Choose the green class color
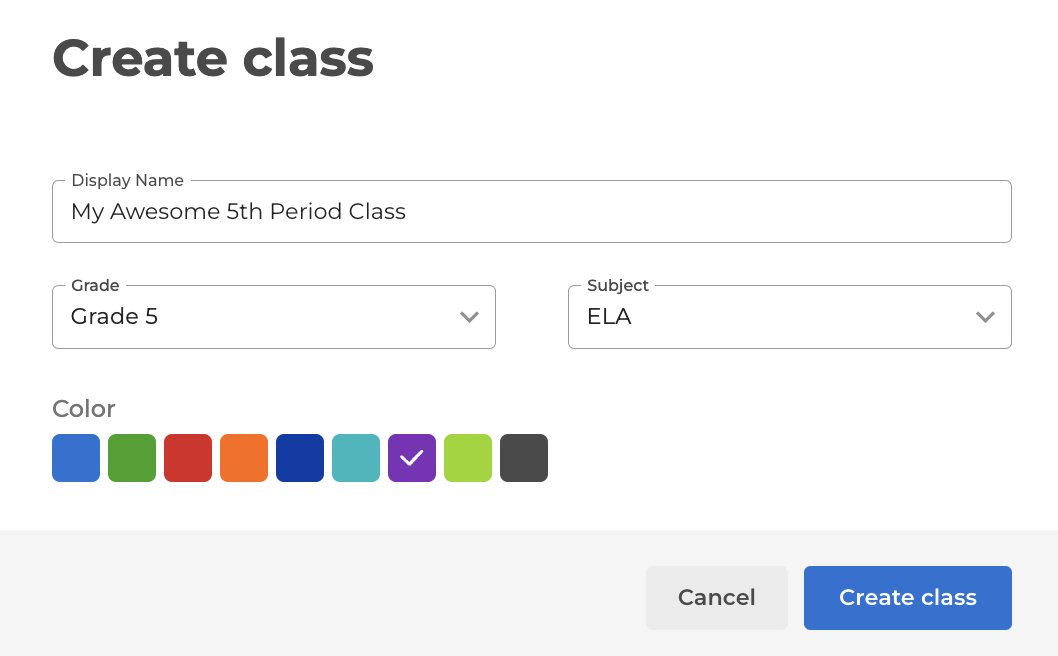 coord(132,458)
